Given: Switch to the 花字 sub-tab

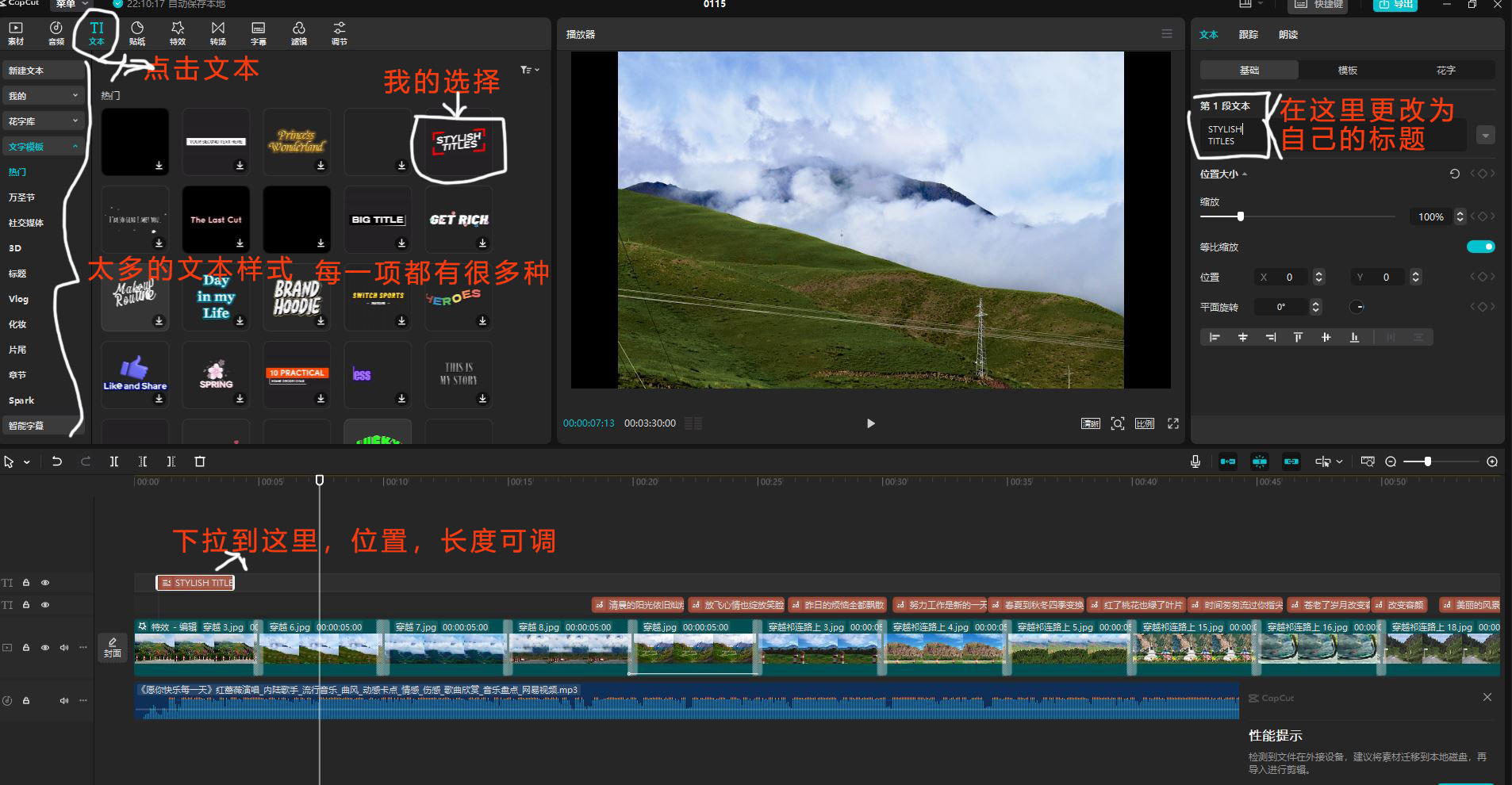Looking at the screenshot, I should 1445,71.
